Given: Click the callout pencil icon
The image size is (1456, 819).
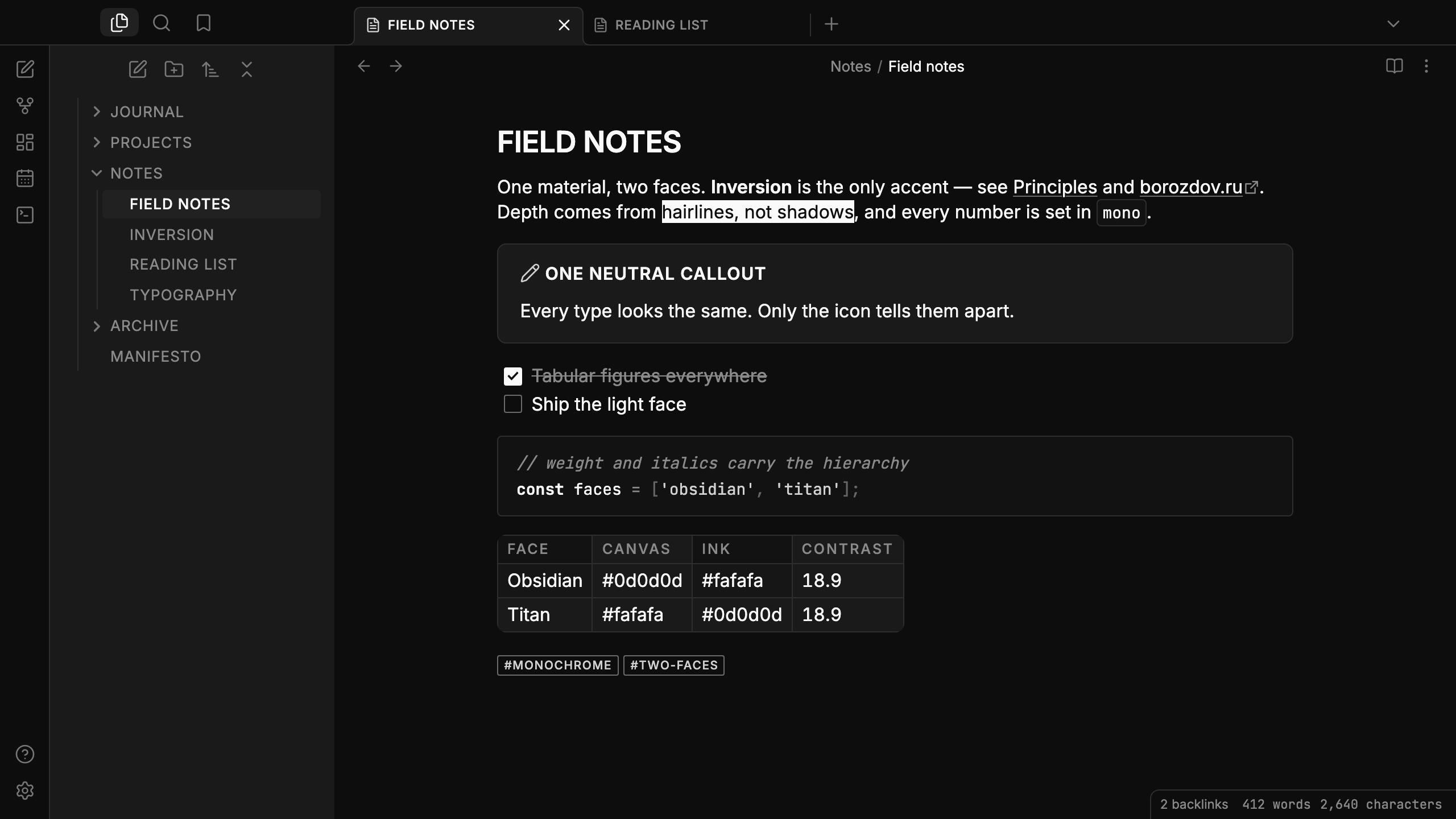Looking at the screenshot, I should [x=530, y=274].
